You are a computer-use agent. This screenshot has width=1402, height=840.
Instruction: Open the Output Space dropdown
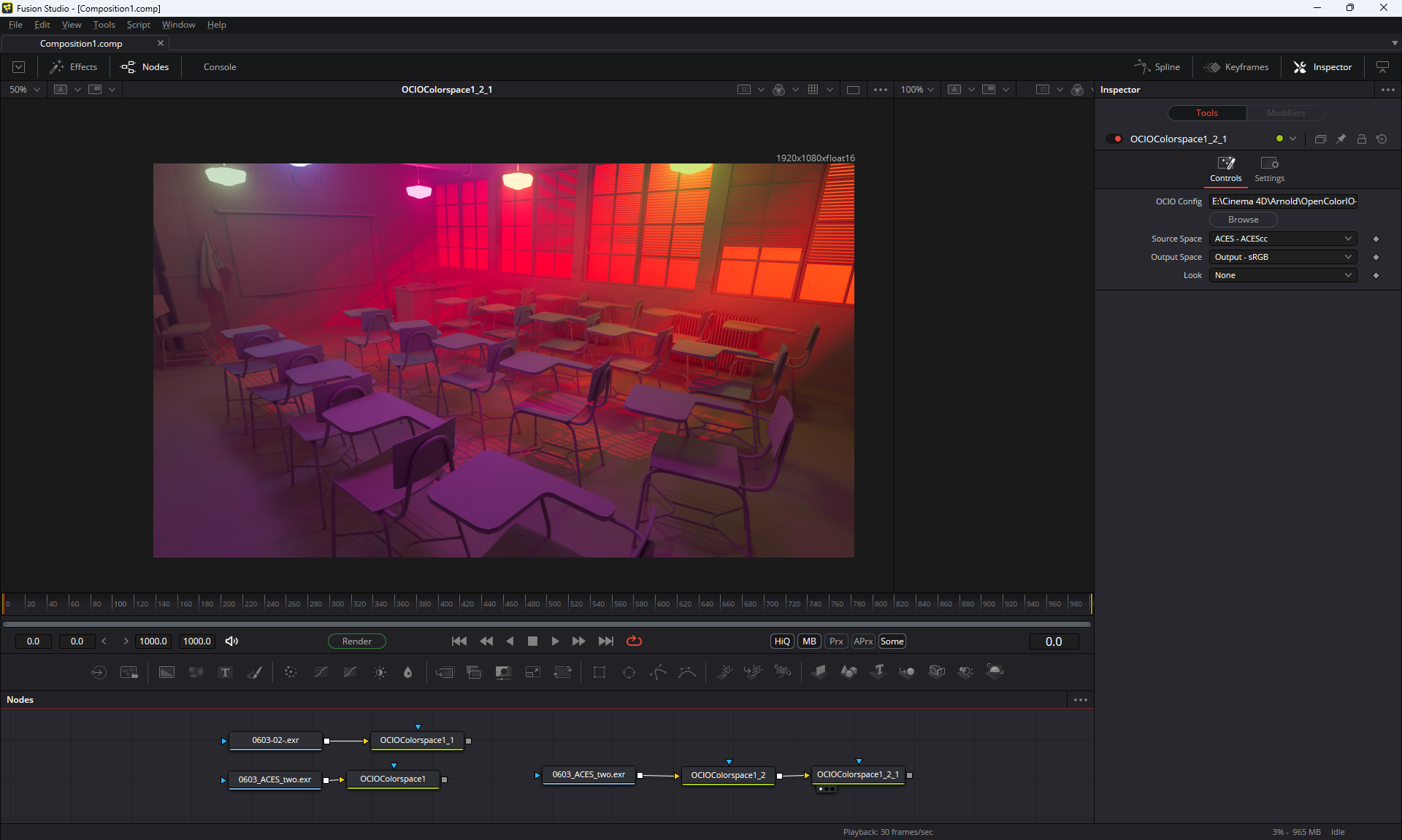(x=1283, y=257)
